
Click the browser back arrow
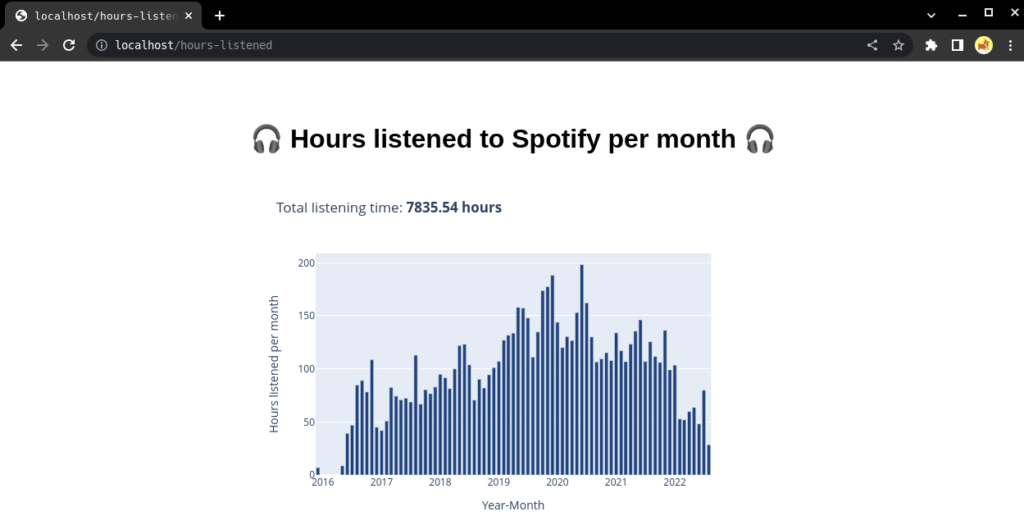coord(16,45)
